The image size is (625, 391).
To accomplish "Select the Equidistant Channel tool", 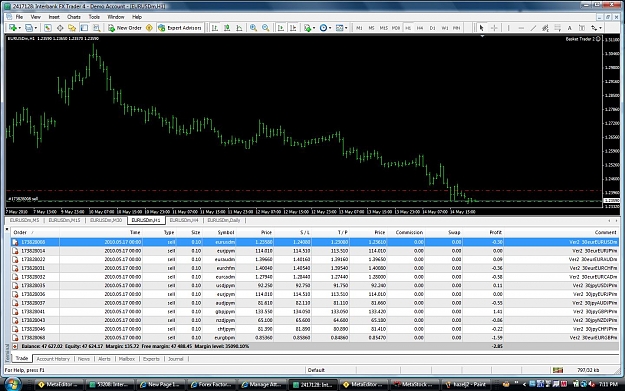I will click(x=545, y=28).
